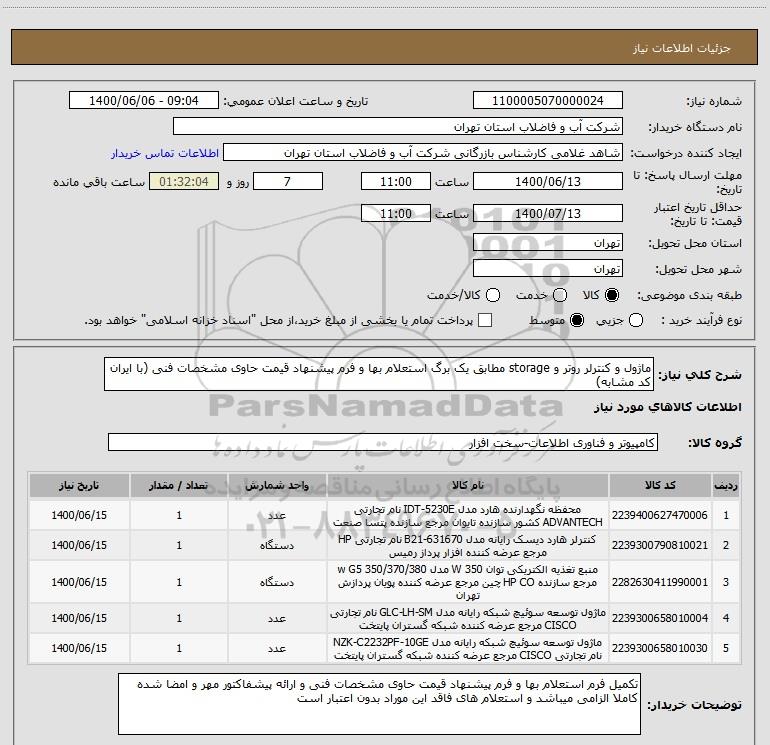Click the need date 1400/06/15 in row 3

(x=79, y=582)
